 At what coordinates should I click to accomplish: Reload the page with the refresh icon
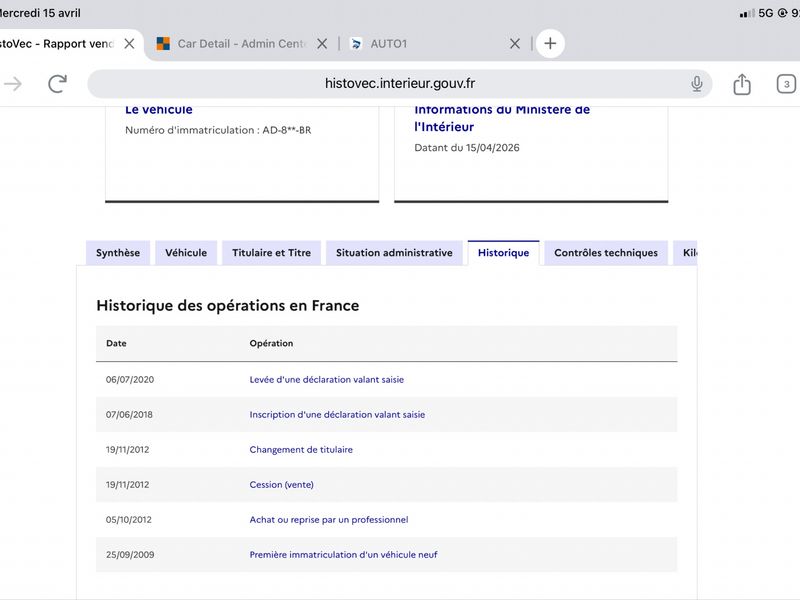[x=58, y=84]
